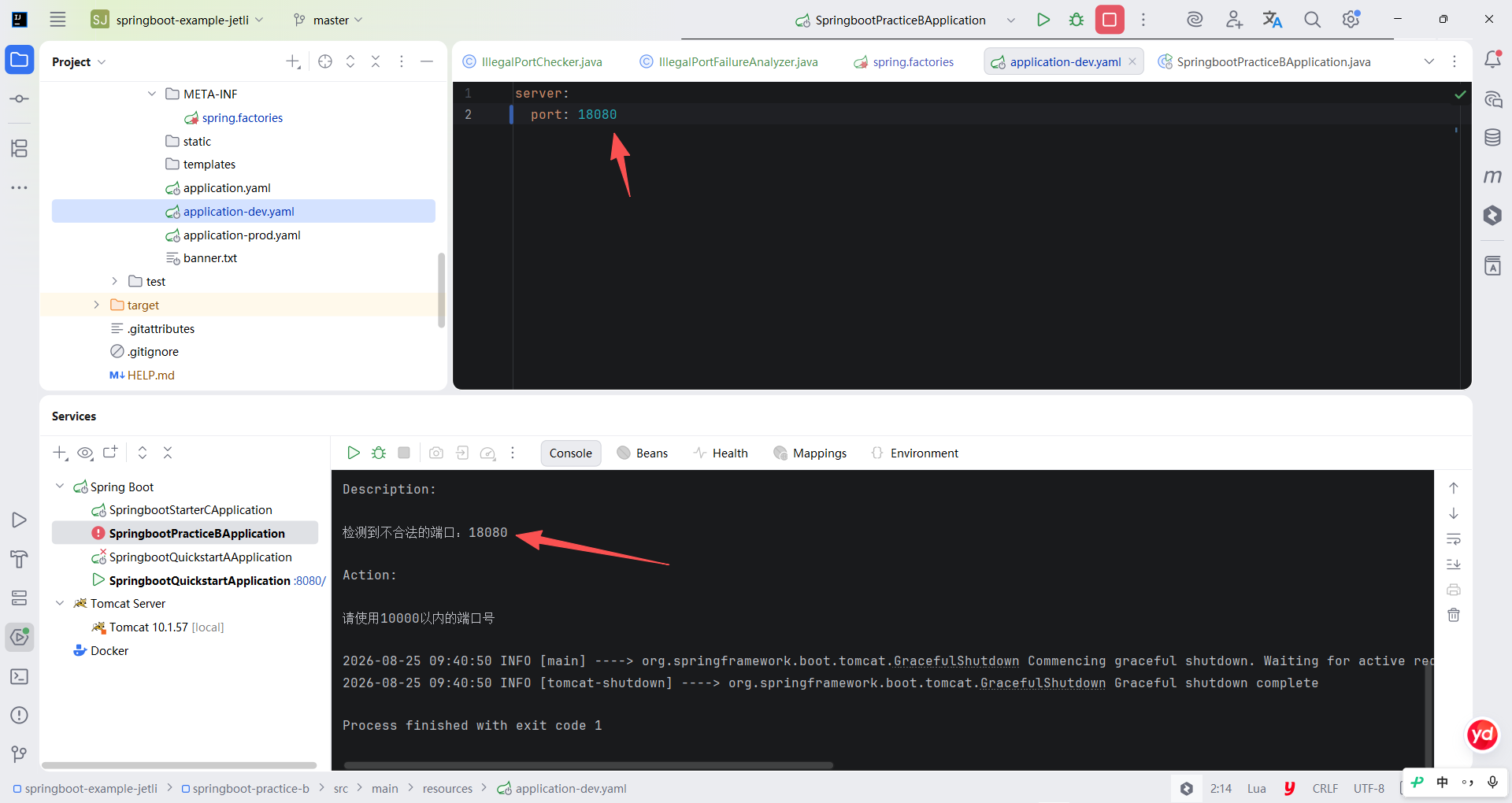
Task: Select Docker in Services tree
Action: tap(109, 650)
